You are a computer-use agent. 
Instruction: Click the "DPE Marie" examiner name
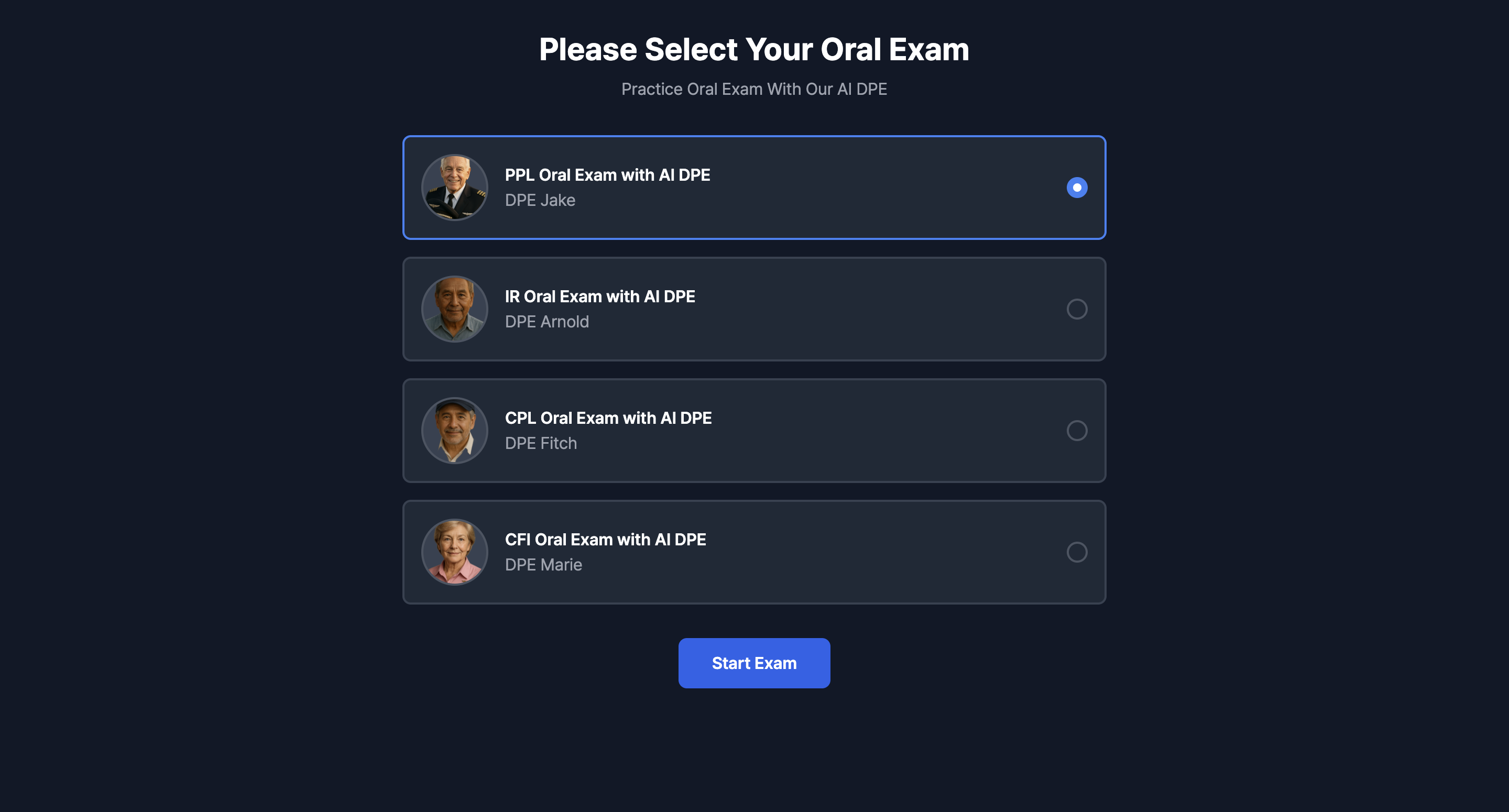[543, 565]
